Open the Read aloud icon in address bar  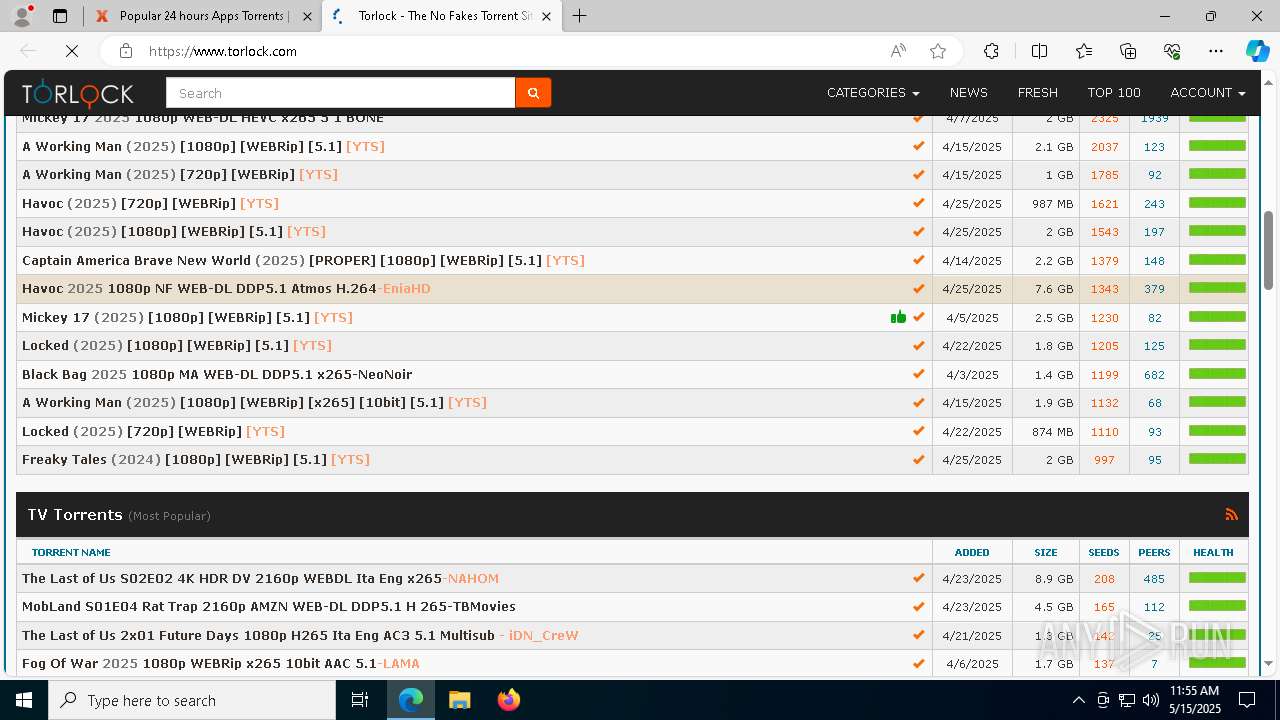[x=898, y=51]
